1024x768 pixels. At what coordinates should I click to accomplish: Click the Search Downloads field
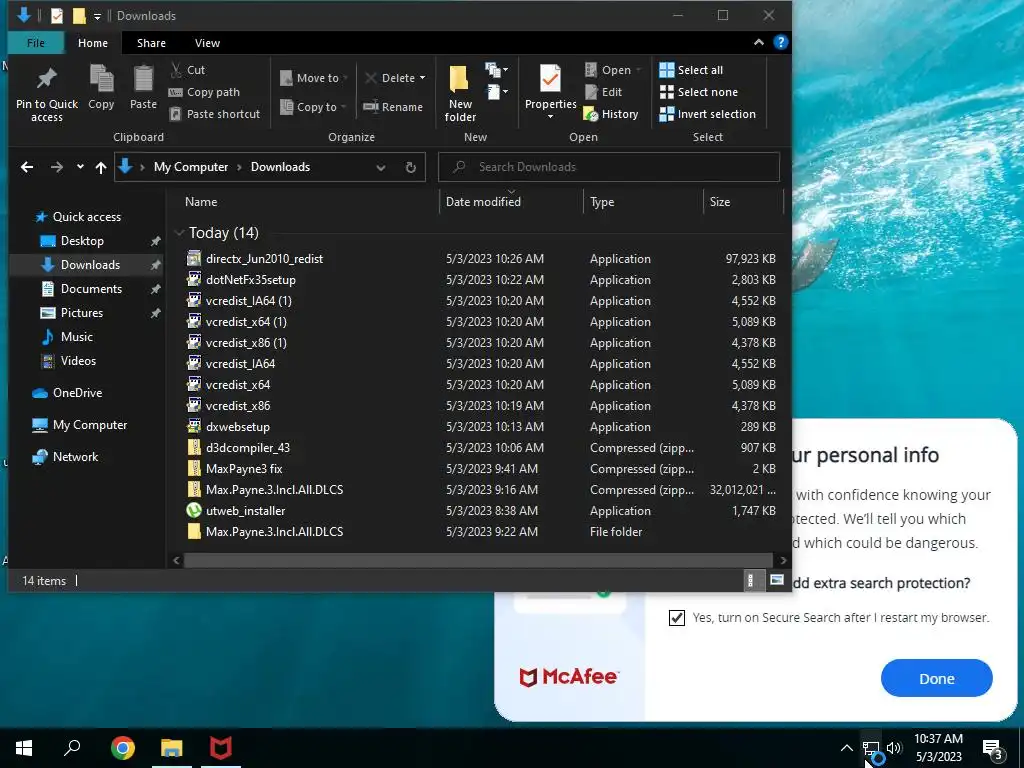(x=609, y=167)
